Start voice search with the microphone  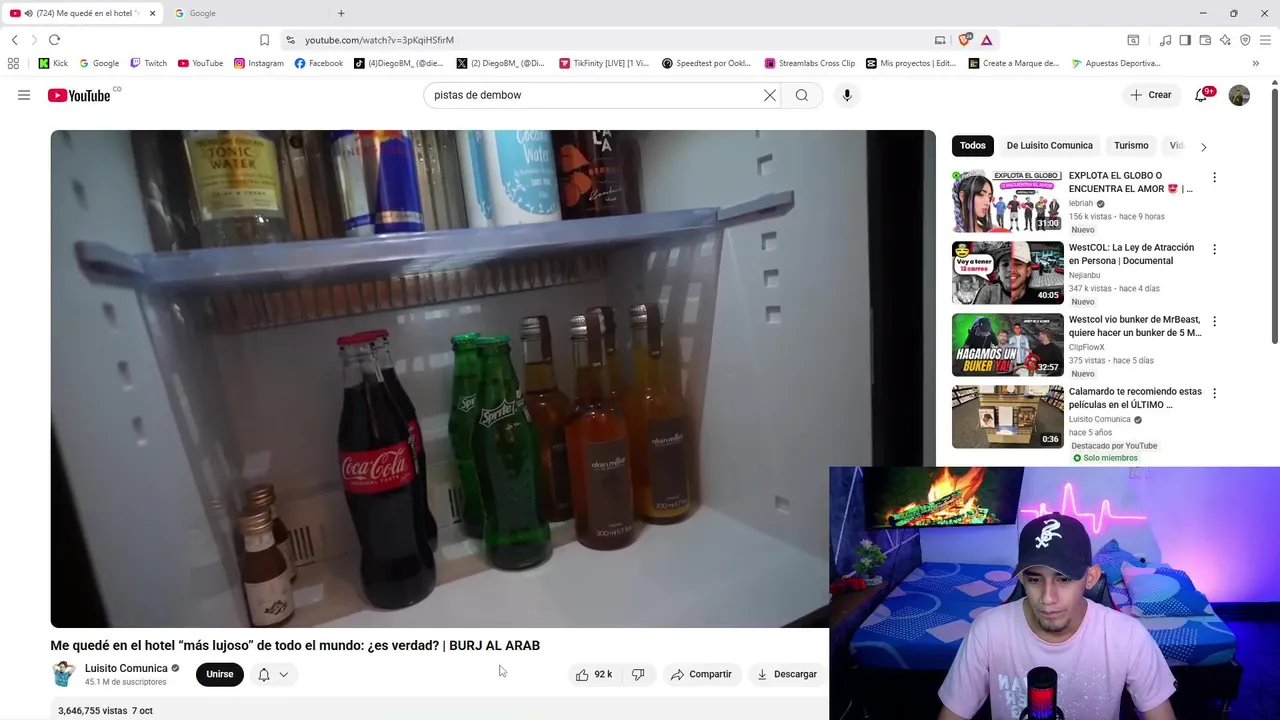pos(847,95)
